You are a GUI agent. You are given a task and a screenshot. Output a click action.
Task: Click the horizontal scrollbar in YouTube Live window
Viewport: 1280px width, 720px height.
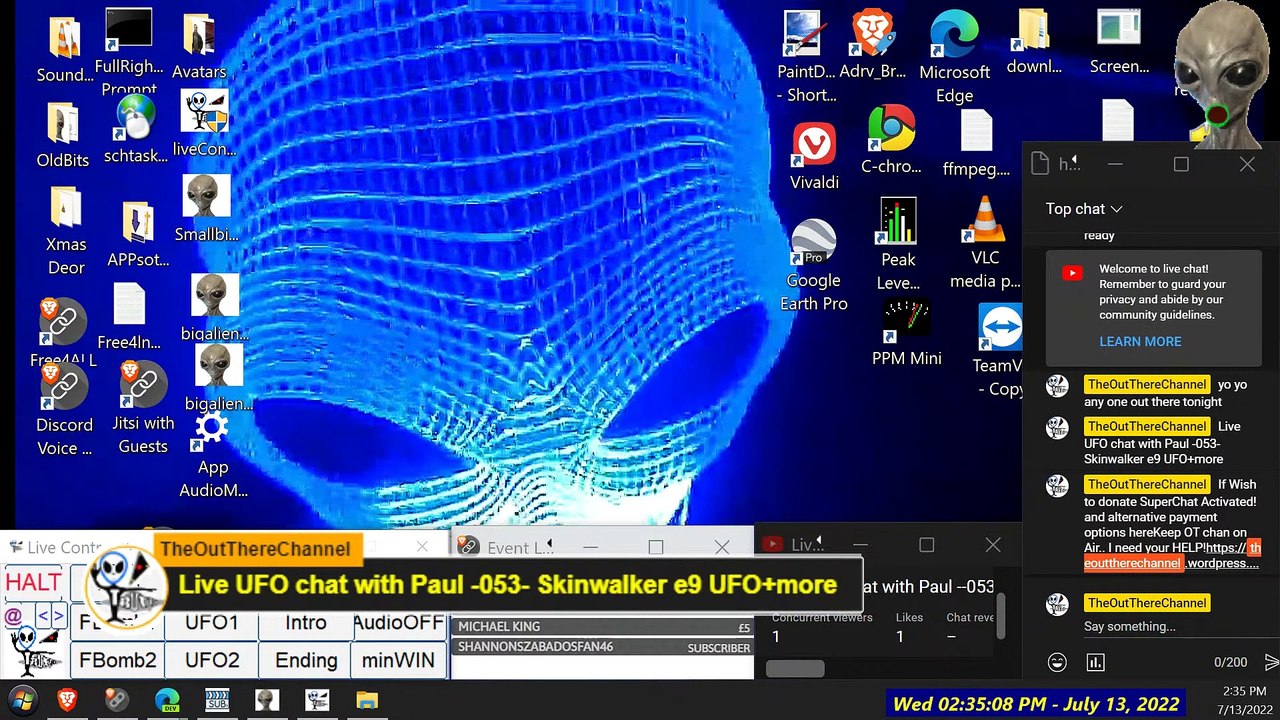point(795,668)
